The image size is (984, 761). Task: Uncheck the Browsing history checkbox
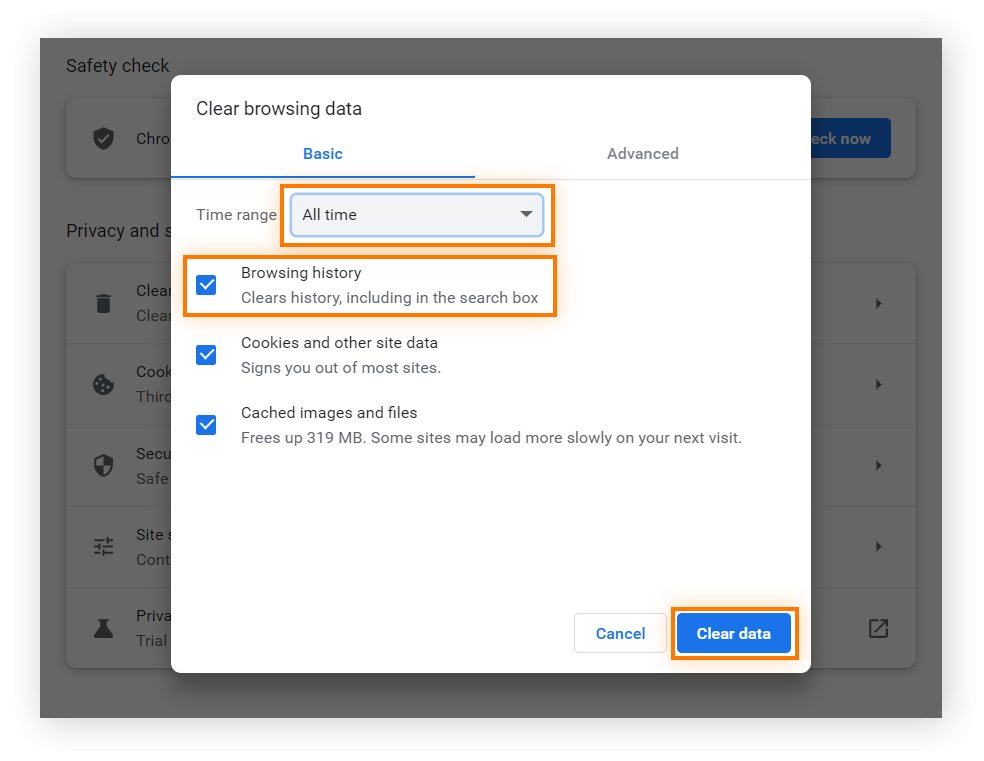(x=206, y=285)
